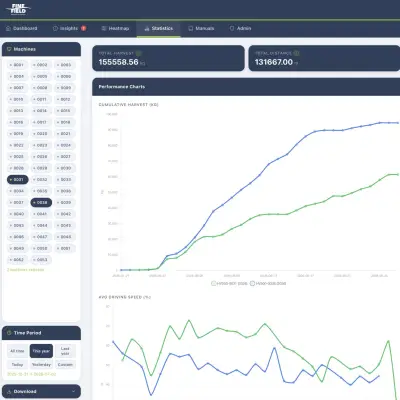Click the Manuals tab's book icon
This screenshot has width=400, height=400.
coord(191,29)
